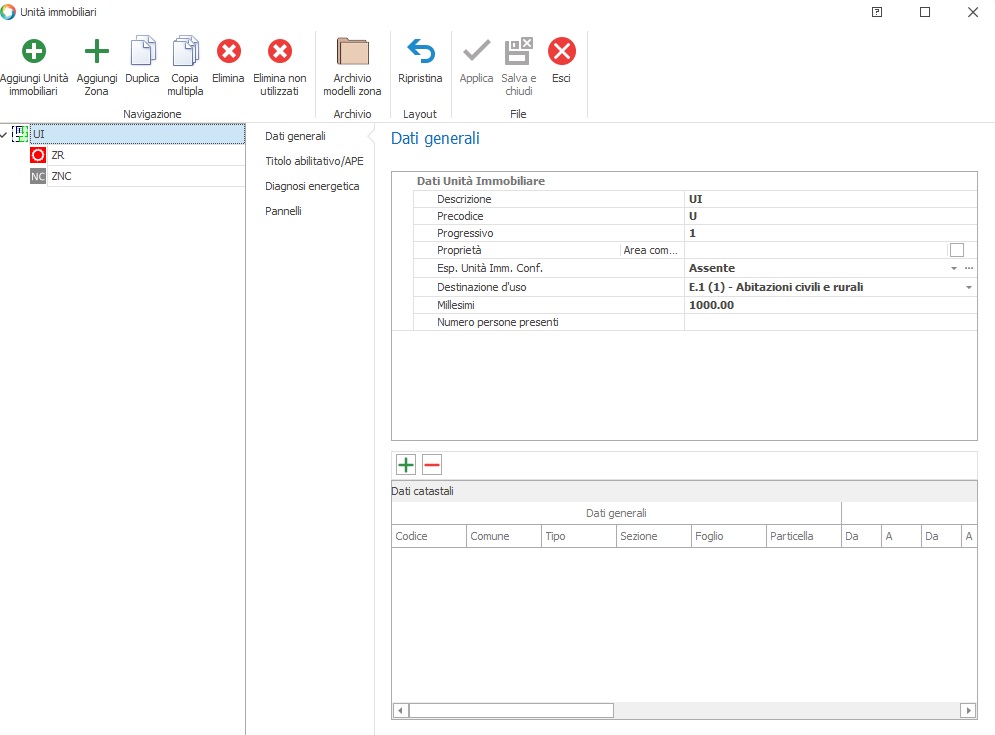Click the Aggiungi Unità immobiliari icon
This screenshot has width=995, height=735.
pos(34,52)
